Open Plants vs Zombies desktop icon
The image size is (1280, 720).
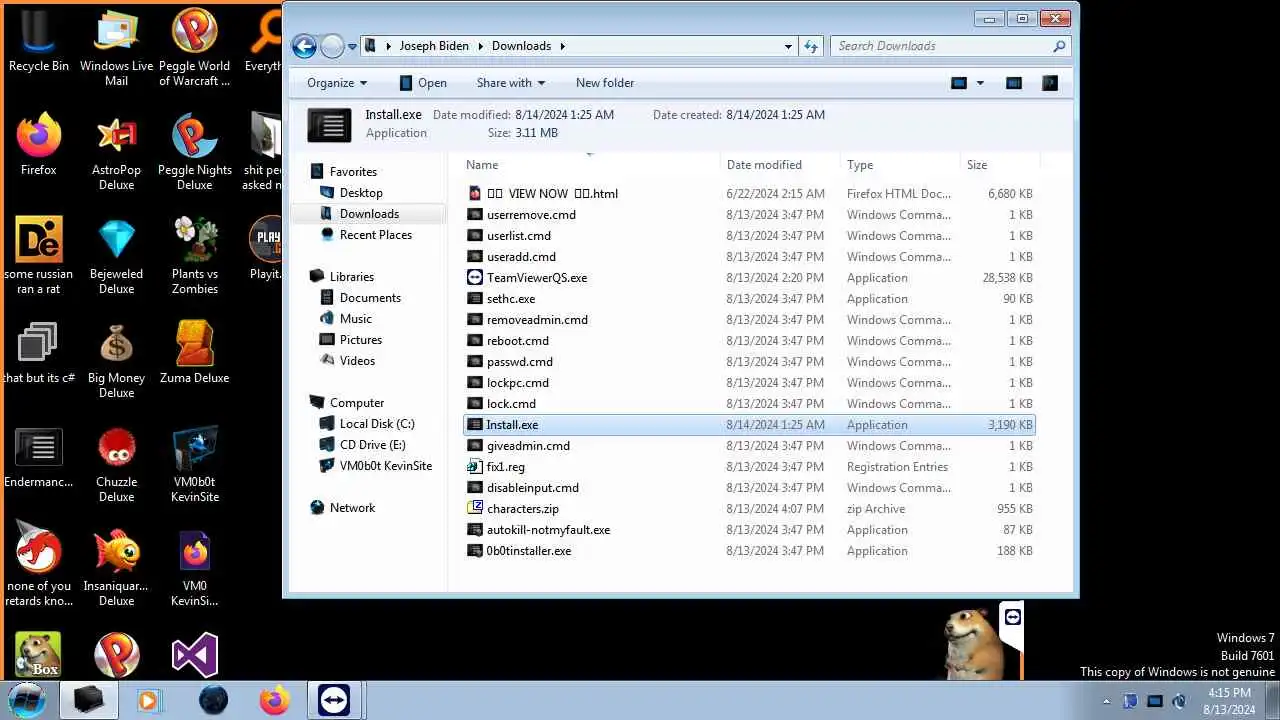pyautogui.click(x=194, y=256)
